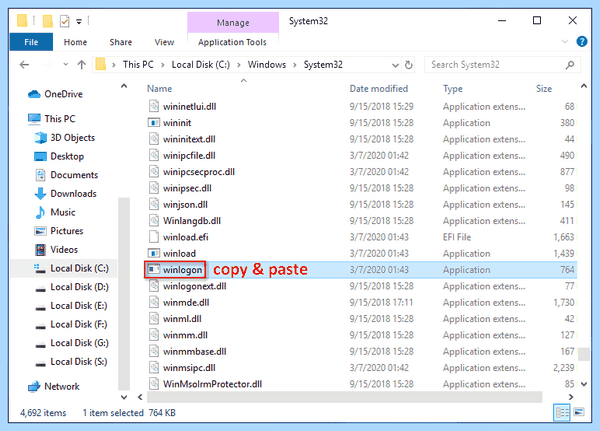The height and width of the screenshot is (431, 600).
Task: Select Local Disk (F:) in navigation pane
Action: point(79,325)
